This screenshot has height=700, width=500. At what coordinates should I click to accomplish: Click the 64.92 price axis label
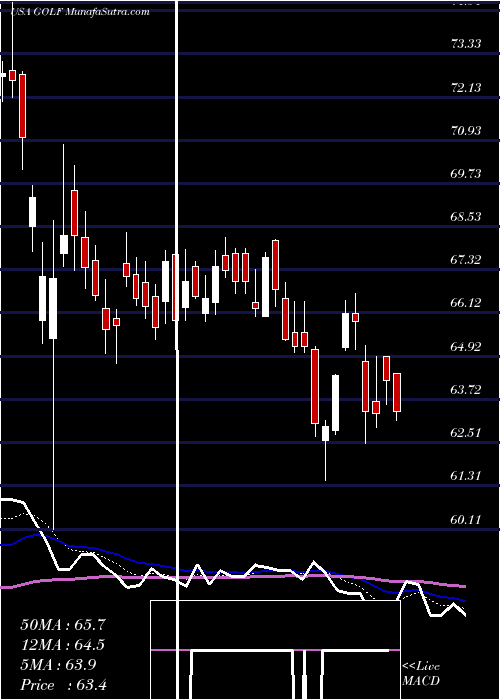pos(466,346)
